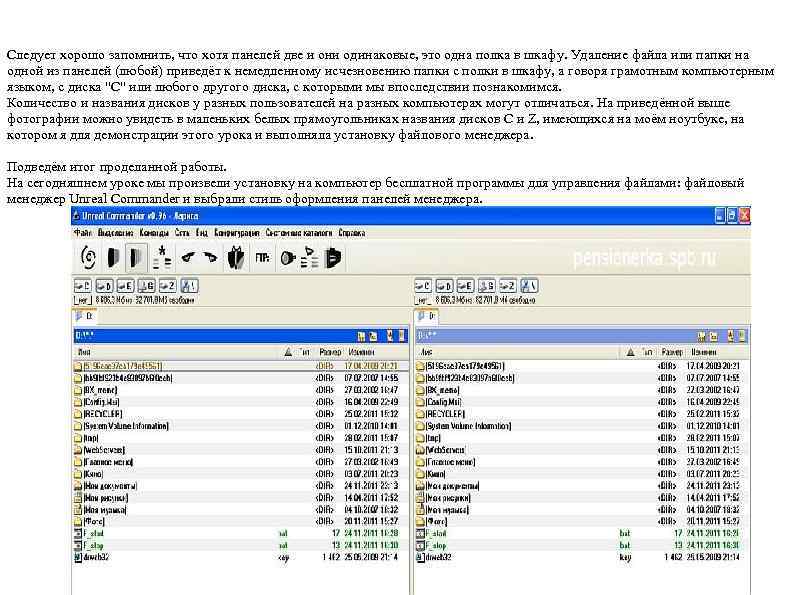The image size is (794, 595).
Task: Select [tmp] folder in the right panel
Action: pyautogui.click(x=582, y=438)
